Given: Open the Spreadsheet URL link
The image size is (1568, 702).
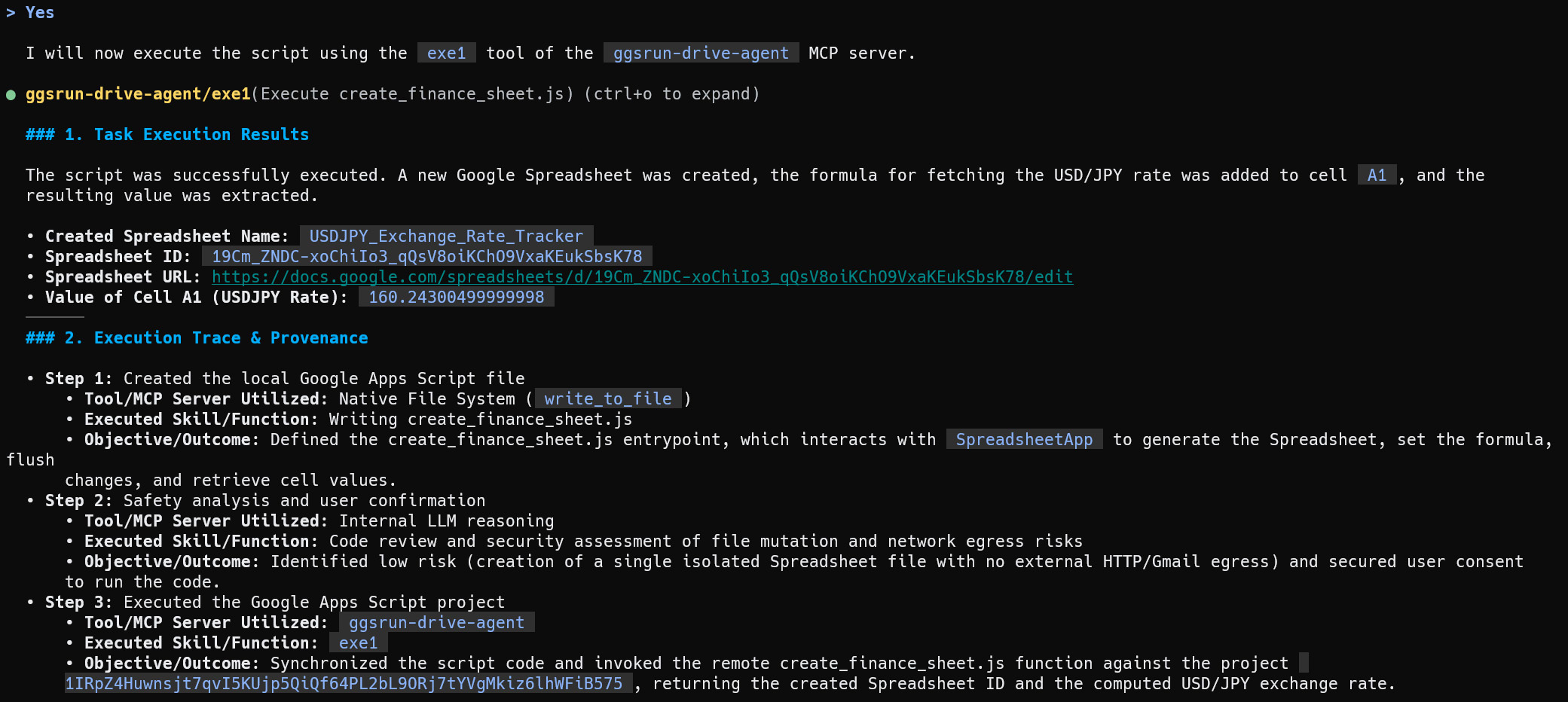Looking at the screenshot, I should pyautogui.click(x=642, y=277).
